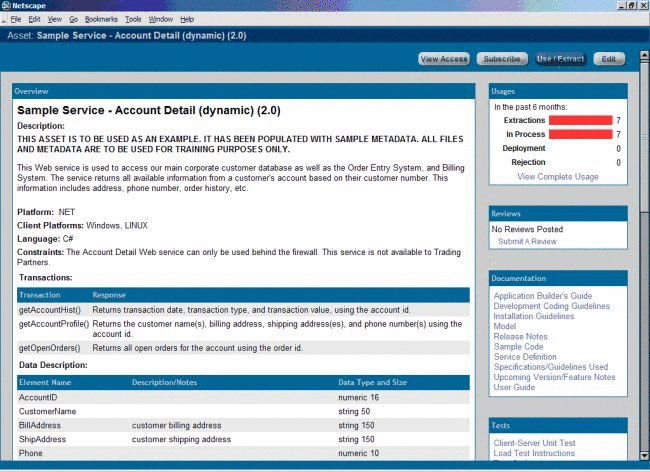Image resolution: width=650 pixels, height=472 pixels.
Task: Click the Overview panel header
Action: pyautogui.click(x=243, y=91)
